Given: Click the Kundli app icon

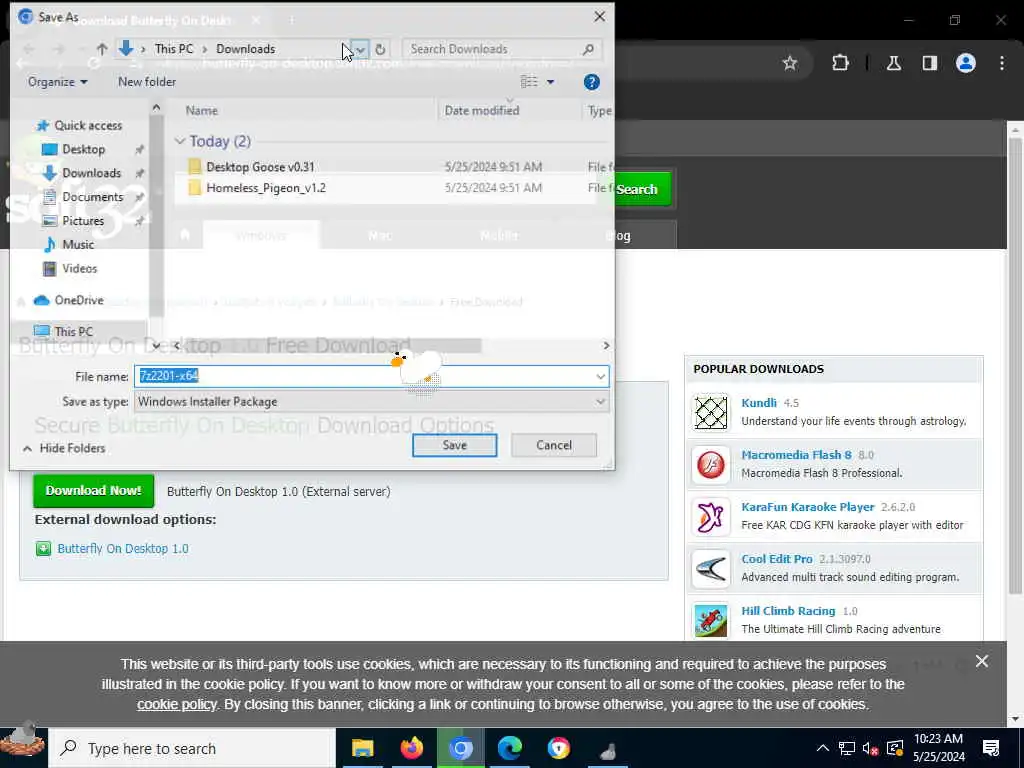Looking at the screenshot, I should click(x=711, y=412).
